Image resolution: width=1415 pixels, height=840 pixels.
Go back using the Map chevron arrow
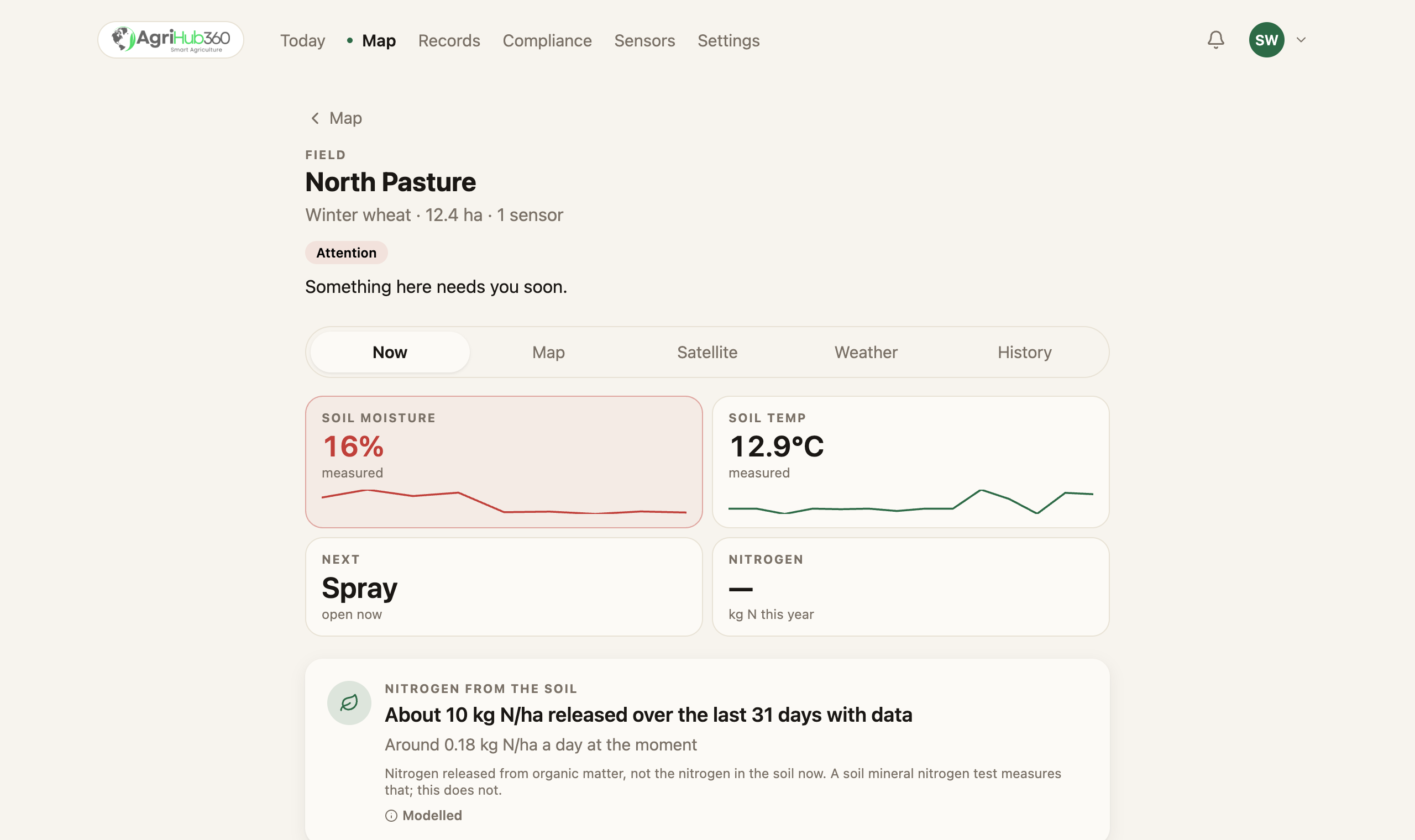(315, 118)
